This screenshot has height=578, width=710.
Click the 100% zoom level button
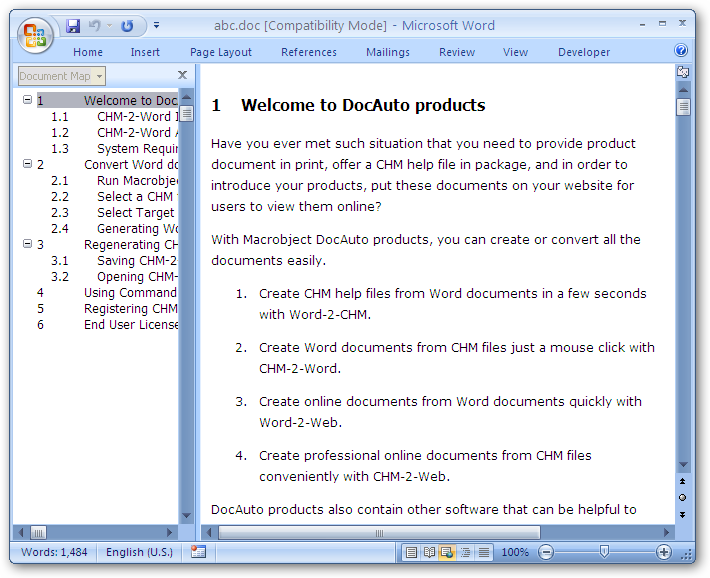tap(515, 552)
